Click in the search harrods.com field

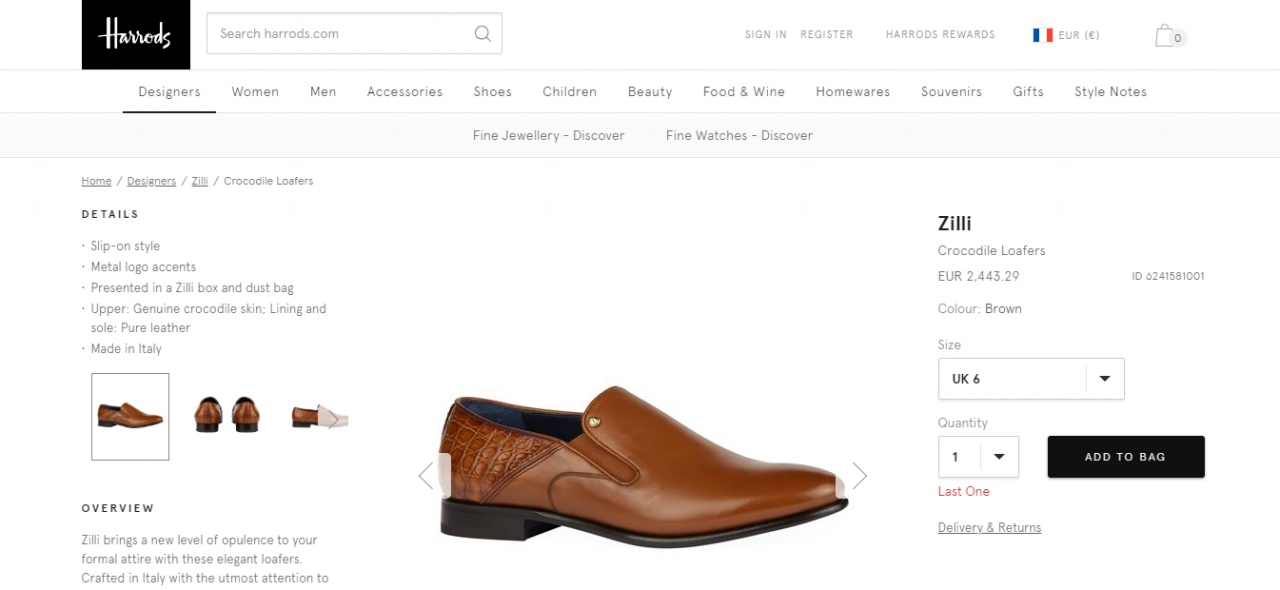point(340,34)
